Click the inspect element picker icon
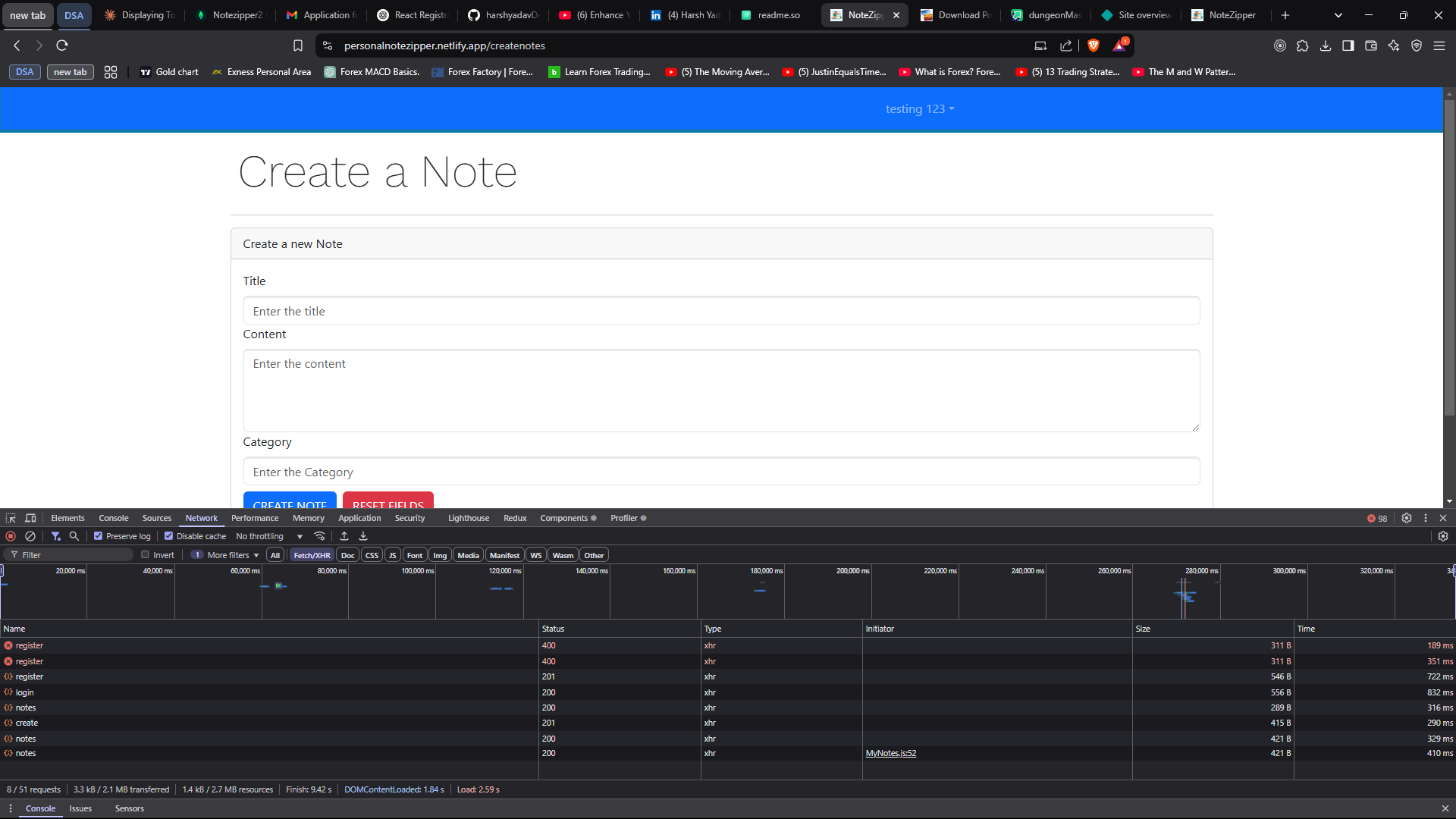This screenshot has width=1456, height=819. click(11, 518)
